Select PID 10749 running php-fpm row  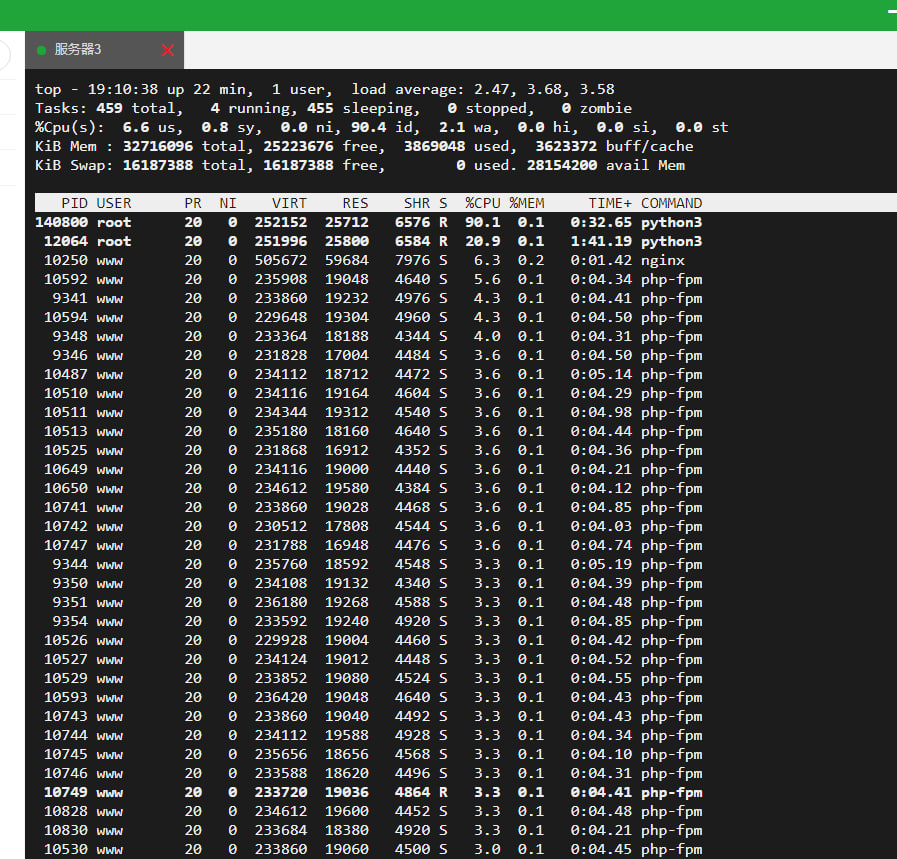66,792
